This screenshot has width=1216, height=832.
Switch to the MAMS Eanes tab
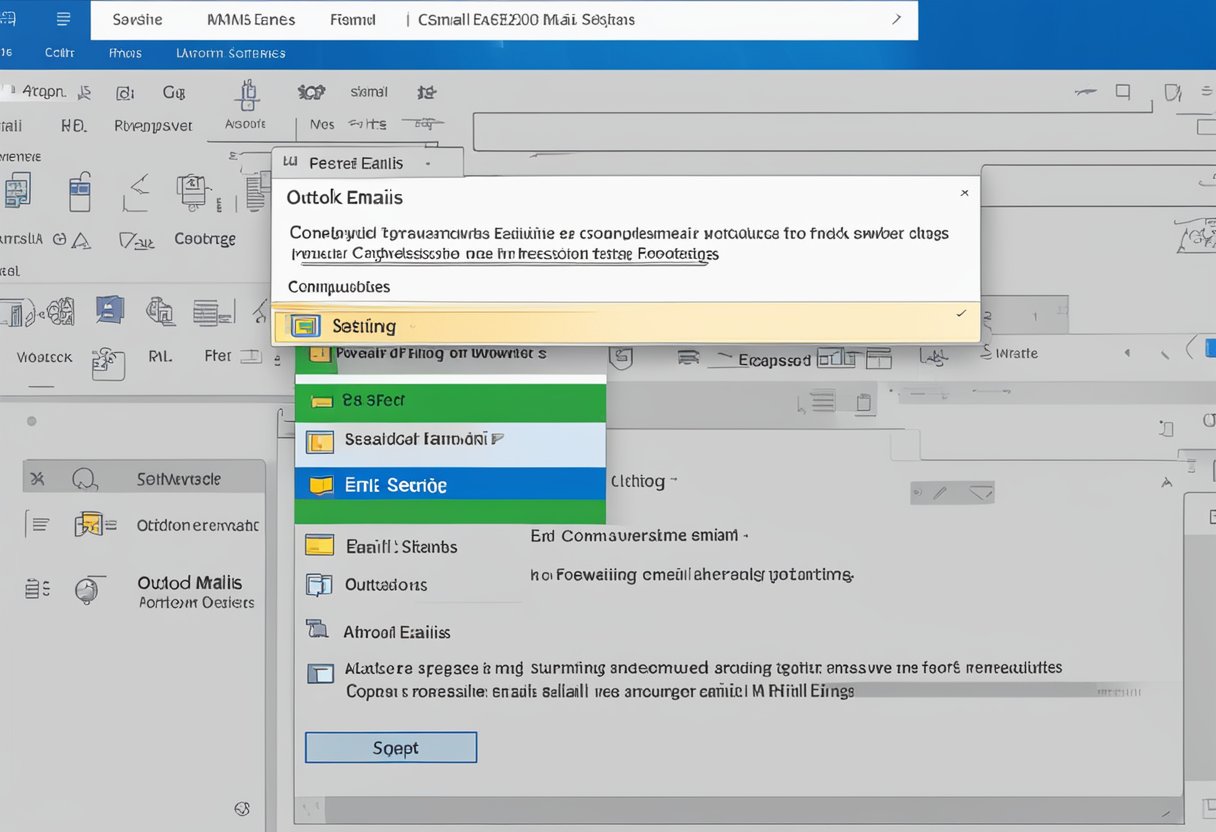click(250, 20)
